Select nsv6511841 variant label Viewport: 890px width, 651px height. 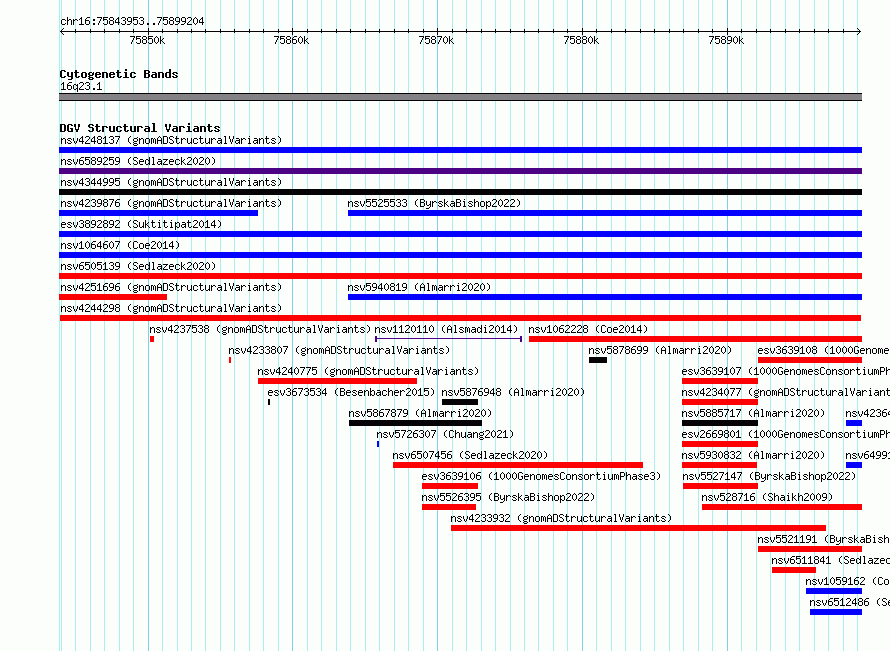pyautogui.click(x=831, y=560)
